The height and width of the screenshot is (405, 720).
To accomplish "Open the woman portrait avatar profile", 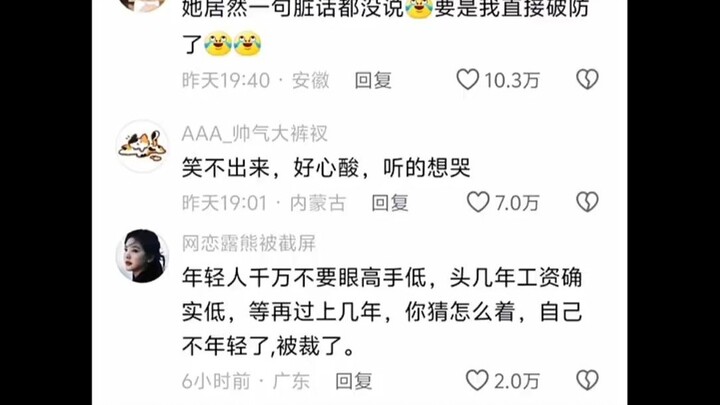I will (x=142, y=256).
